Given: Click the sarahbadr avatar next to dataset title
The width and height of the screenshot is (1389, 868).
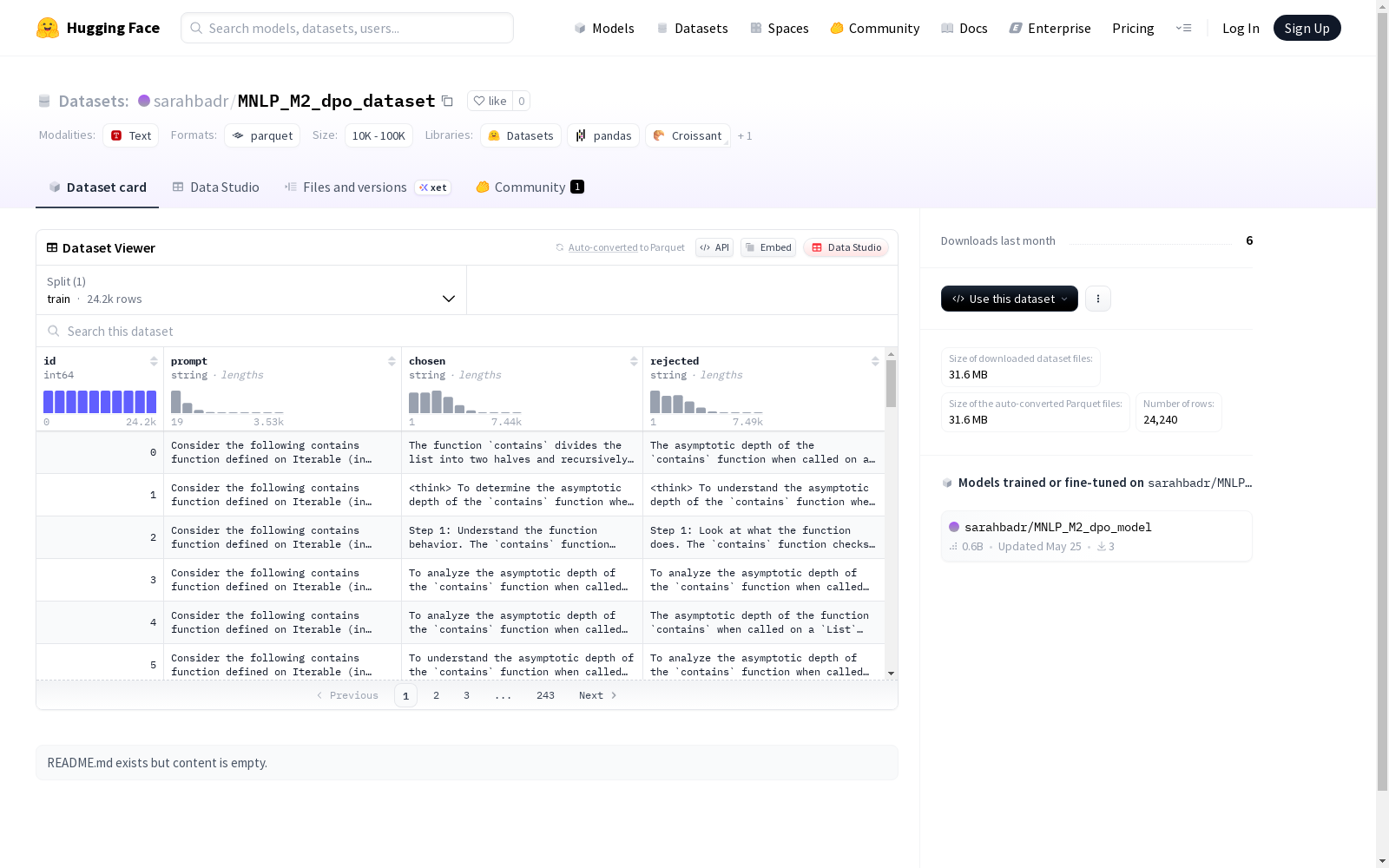Looking at the screenshot, I should coord(144,101).
